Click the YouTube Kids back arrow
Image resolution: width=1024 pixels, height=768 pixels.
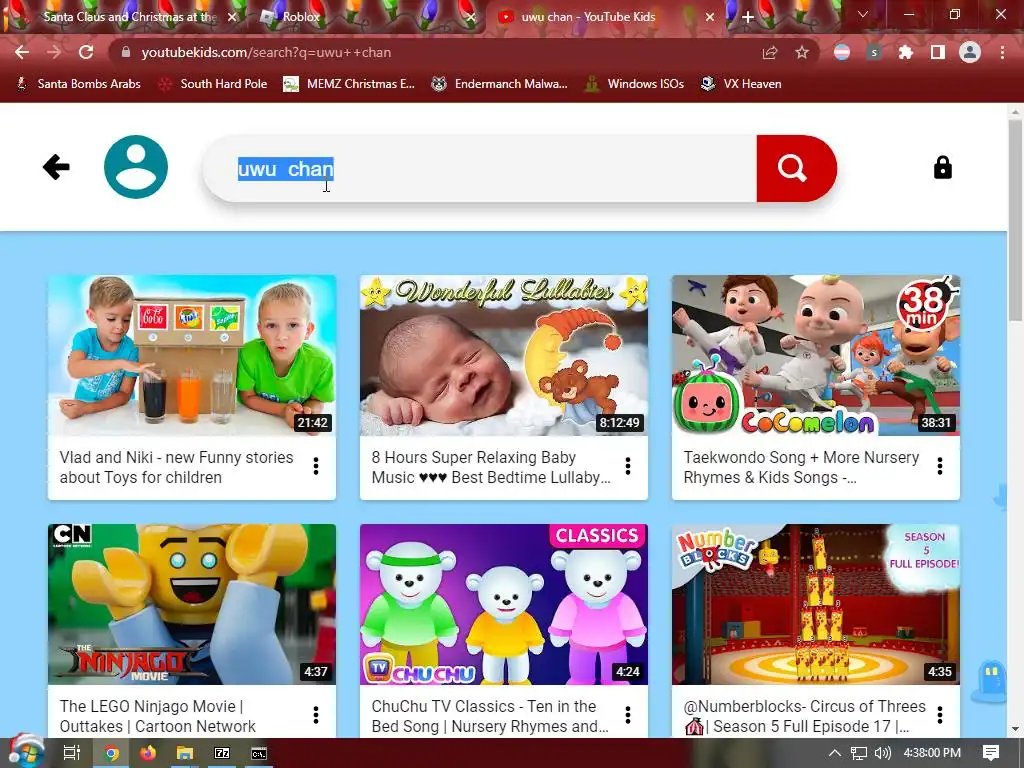(x=56, y=167)
